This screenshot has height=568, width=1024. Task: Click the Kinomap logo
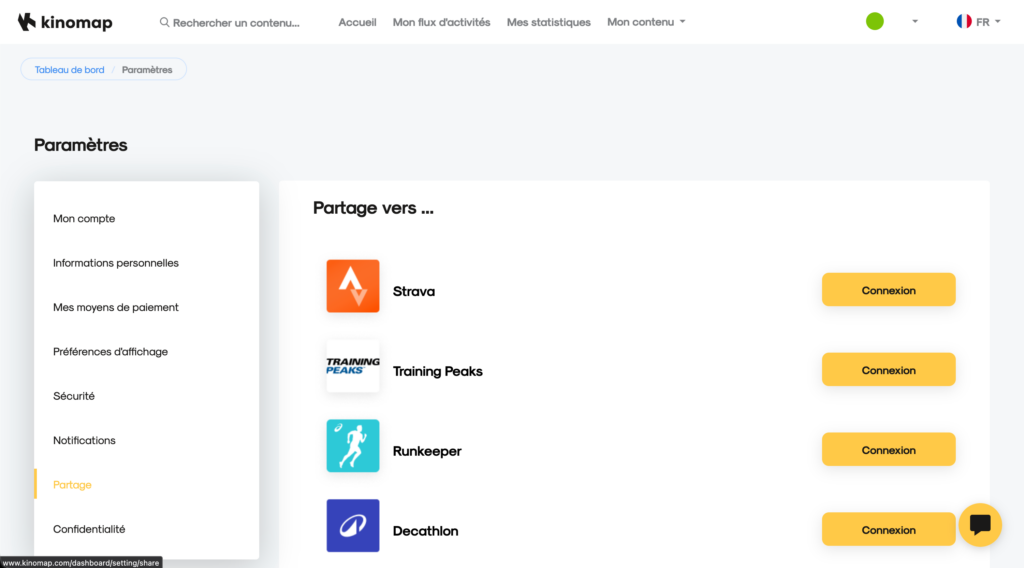click(65, 22)
